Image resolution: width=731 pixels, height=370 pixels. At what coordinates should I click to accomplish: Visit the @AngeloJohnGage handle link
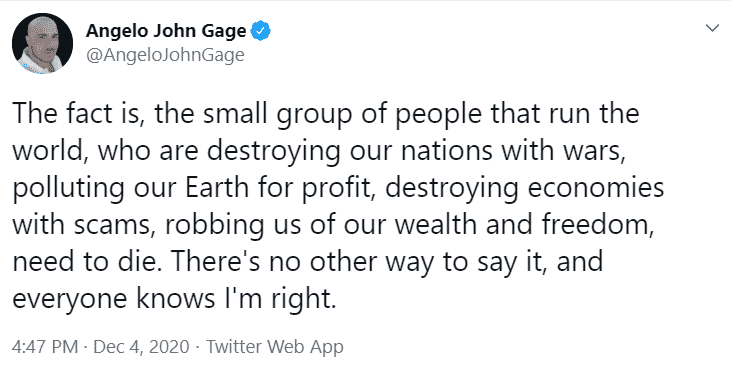pyautogui.click(x=165, y=55)
